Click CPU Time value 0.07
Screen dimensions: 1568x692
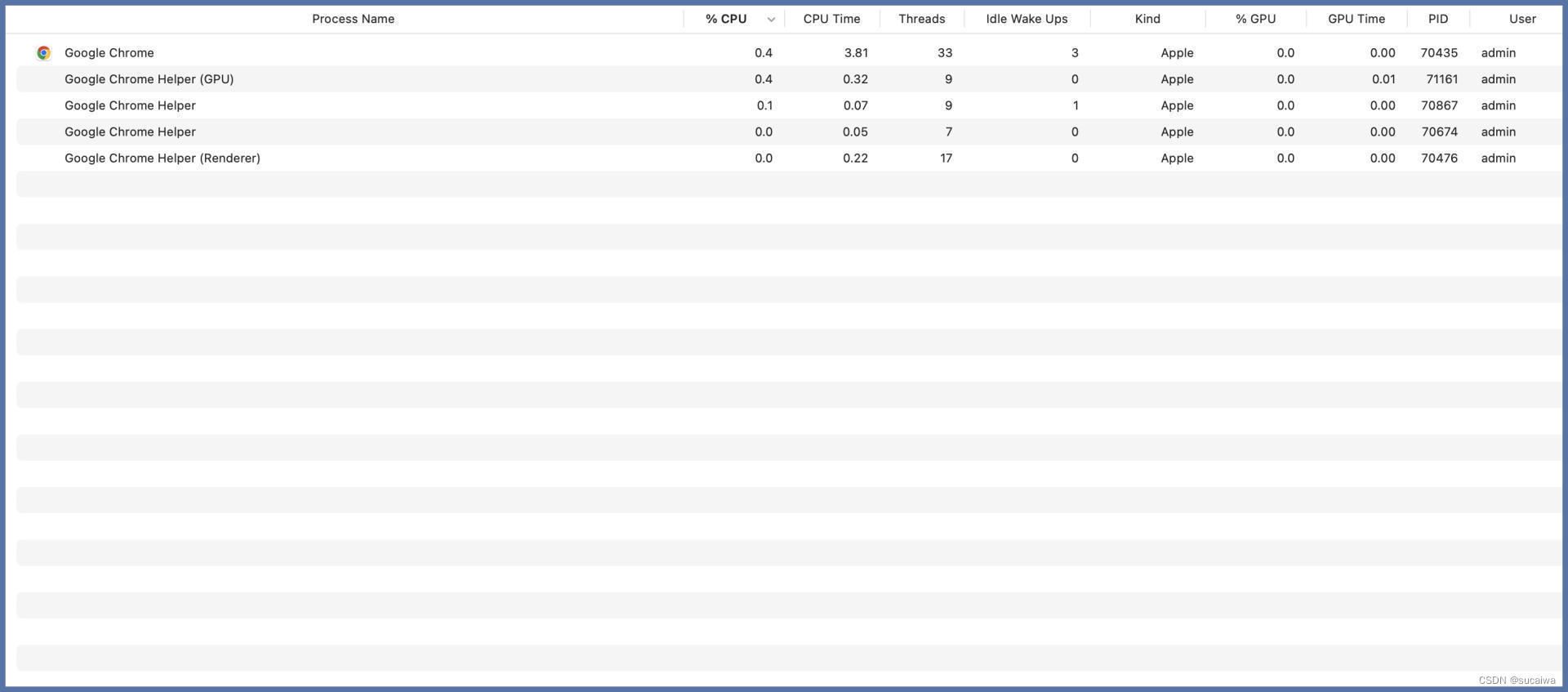855,105
